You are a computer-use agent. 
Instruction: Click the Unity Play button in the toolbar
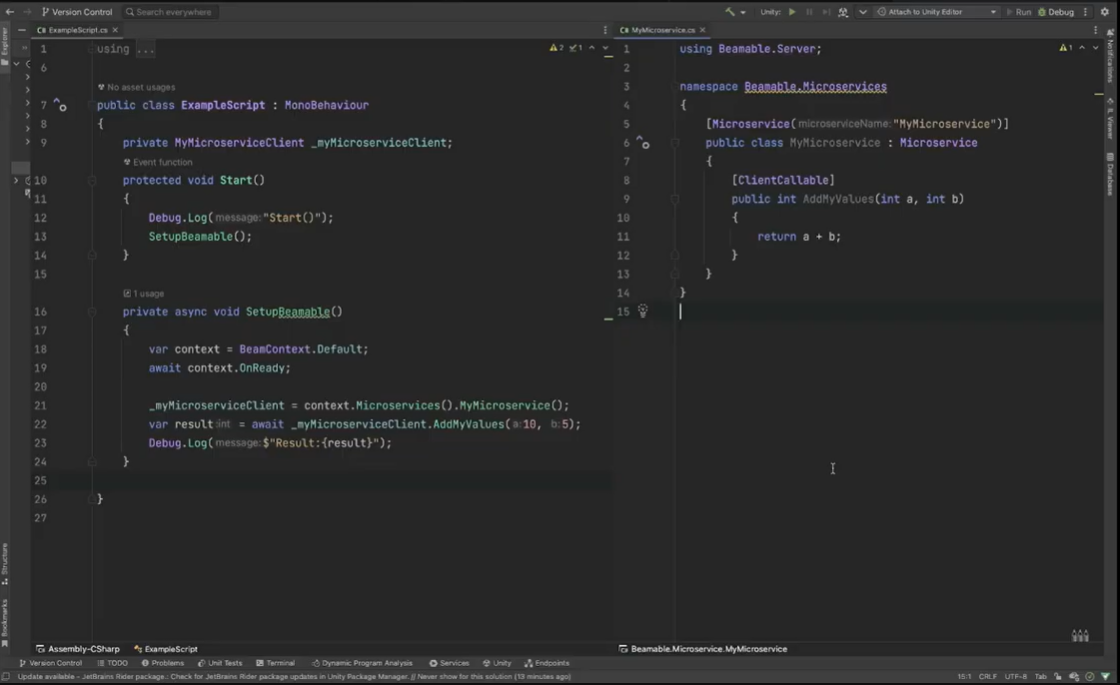tap(792, 12)
